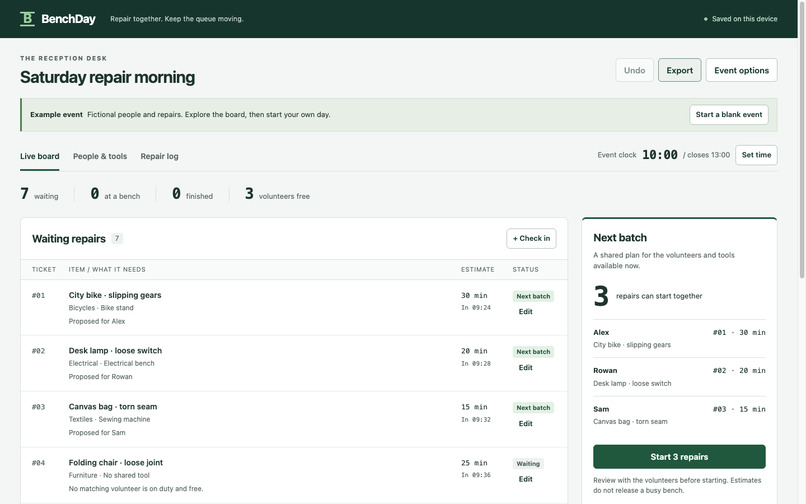806x504 pixels.
Task: Start a blank event
Action: [x=729, y=115]
